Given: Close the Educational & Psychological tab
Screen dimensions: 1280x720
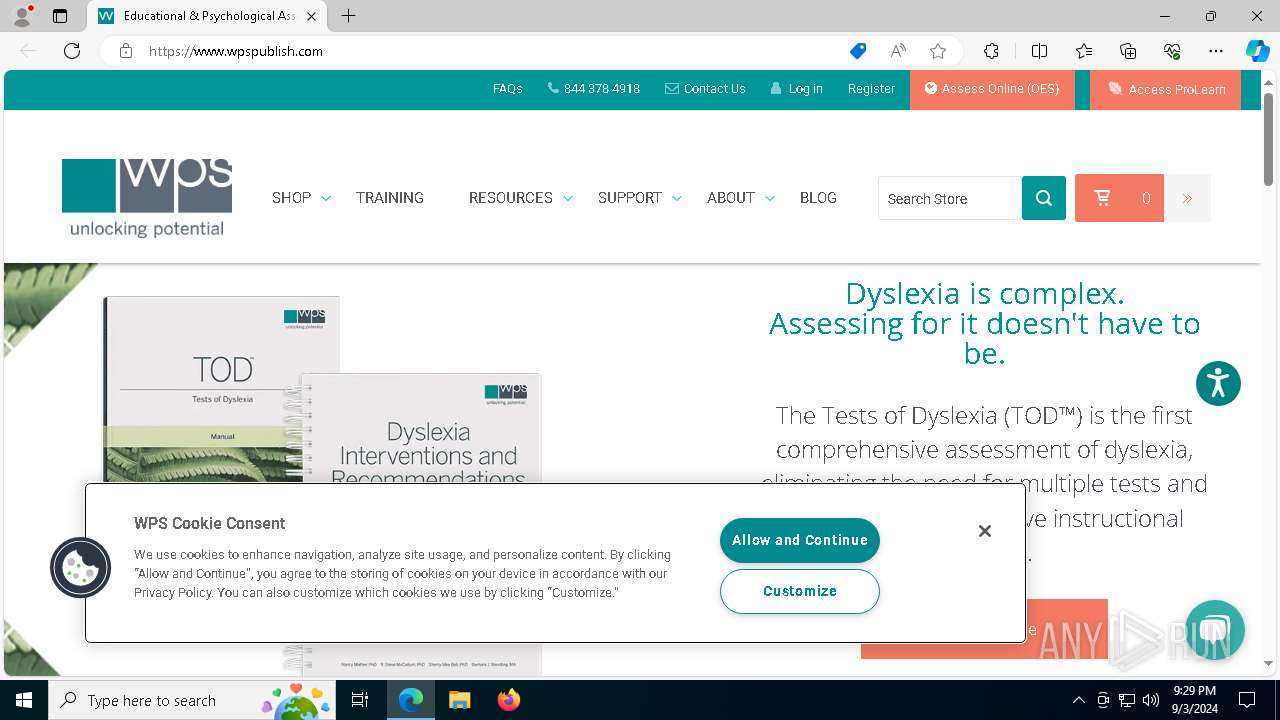Looking at the screenshot, I should [x=311, y=16].
